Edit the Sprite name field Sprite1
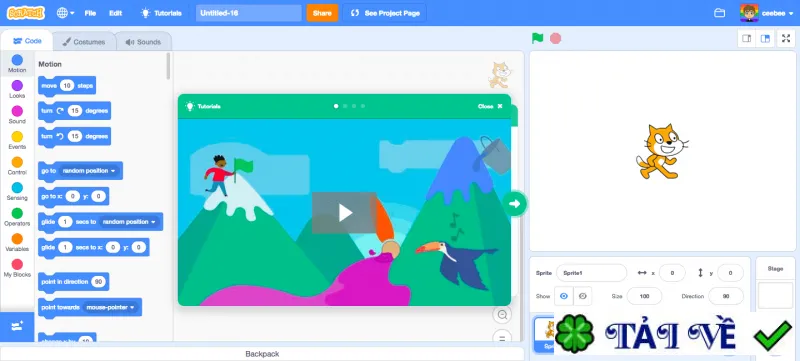The width and height of the screenshot is (800, 361). tap(591, 273)
